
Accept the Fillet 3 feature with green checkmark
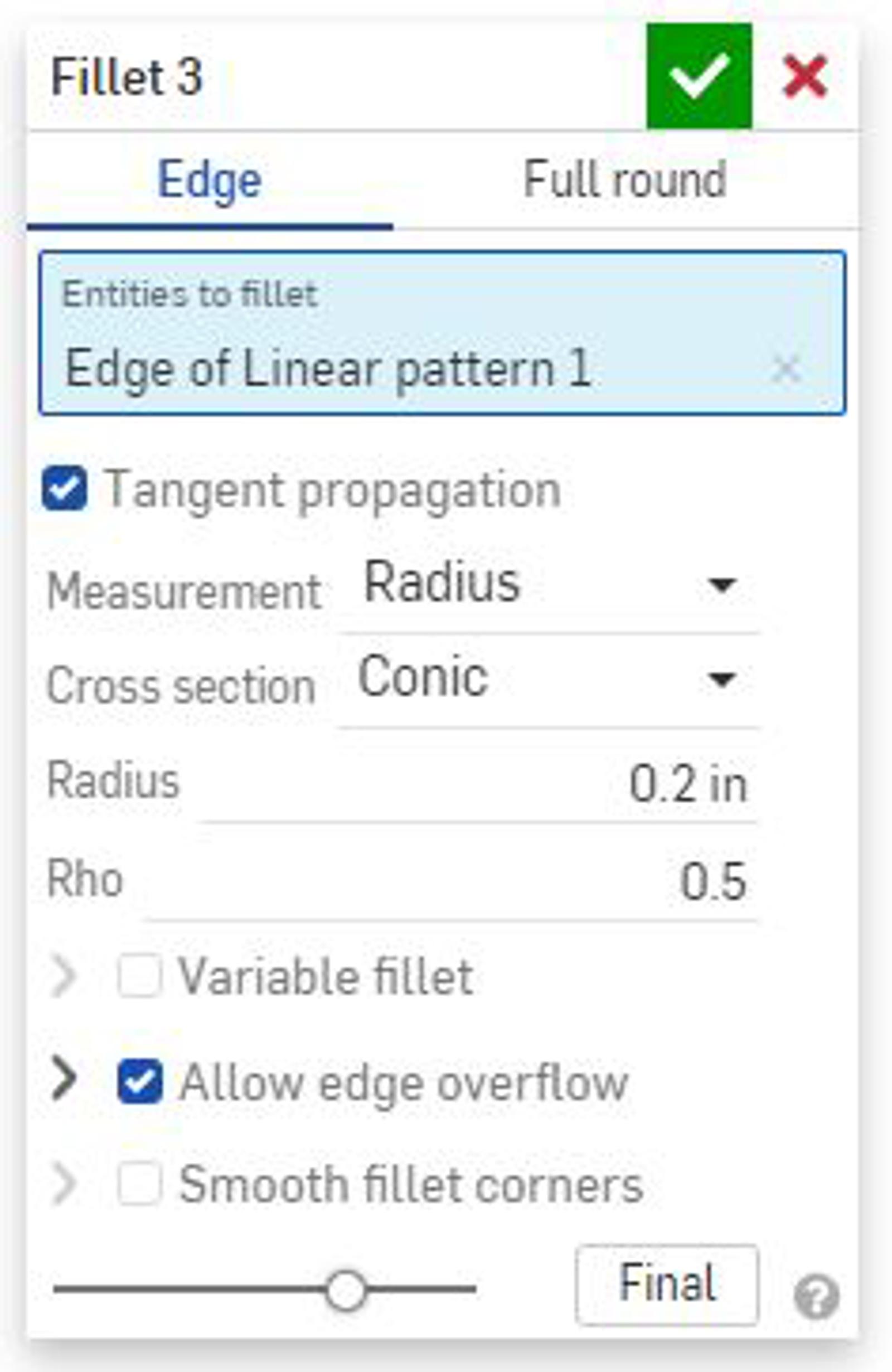point(699,75)
